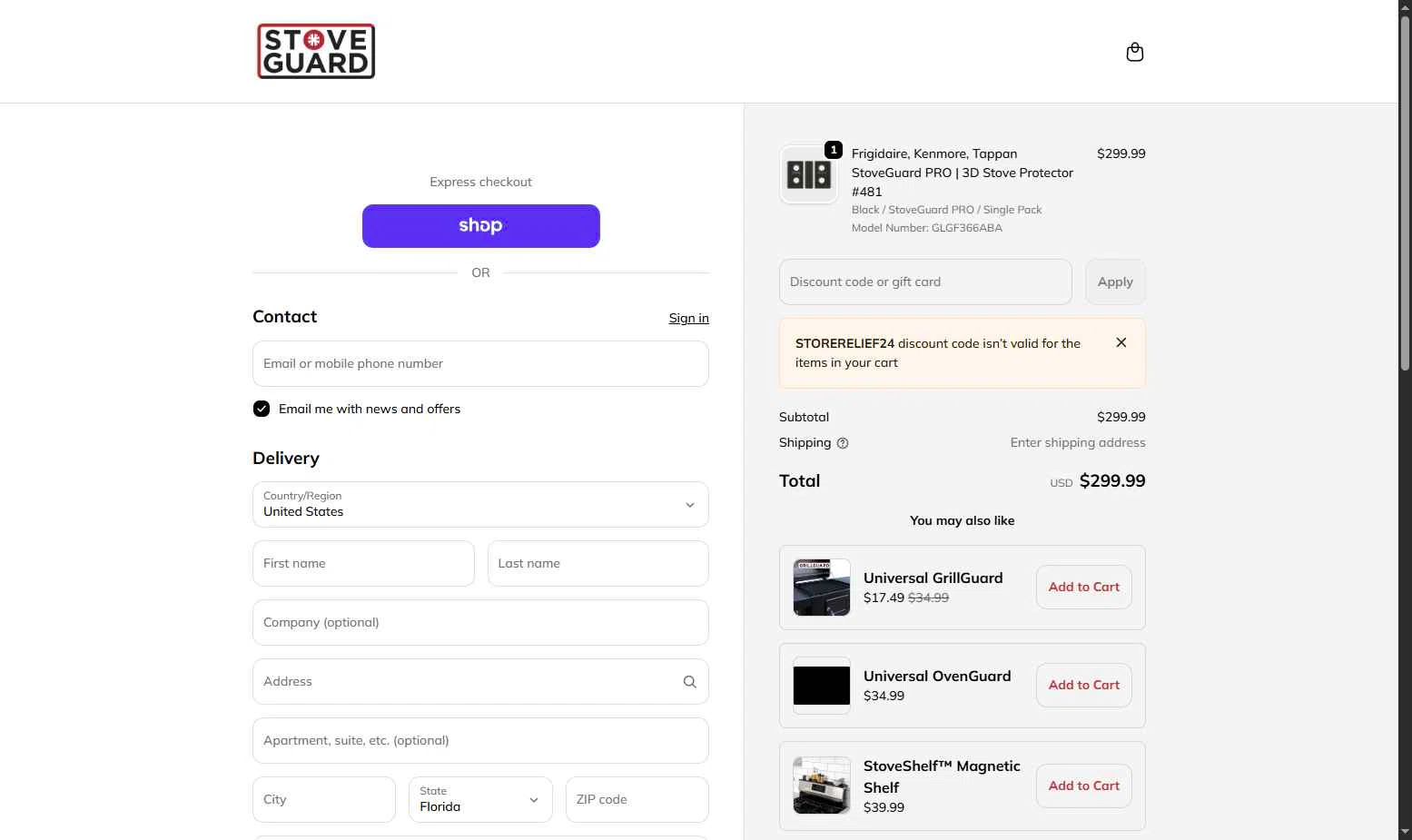Focus the First name field
Image resolution: width=1412 pixels, height=840 pixels.
point(363,563)
